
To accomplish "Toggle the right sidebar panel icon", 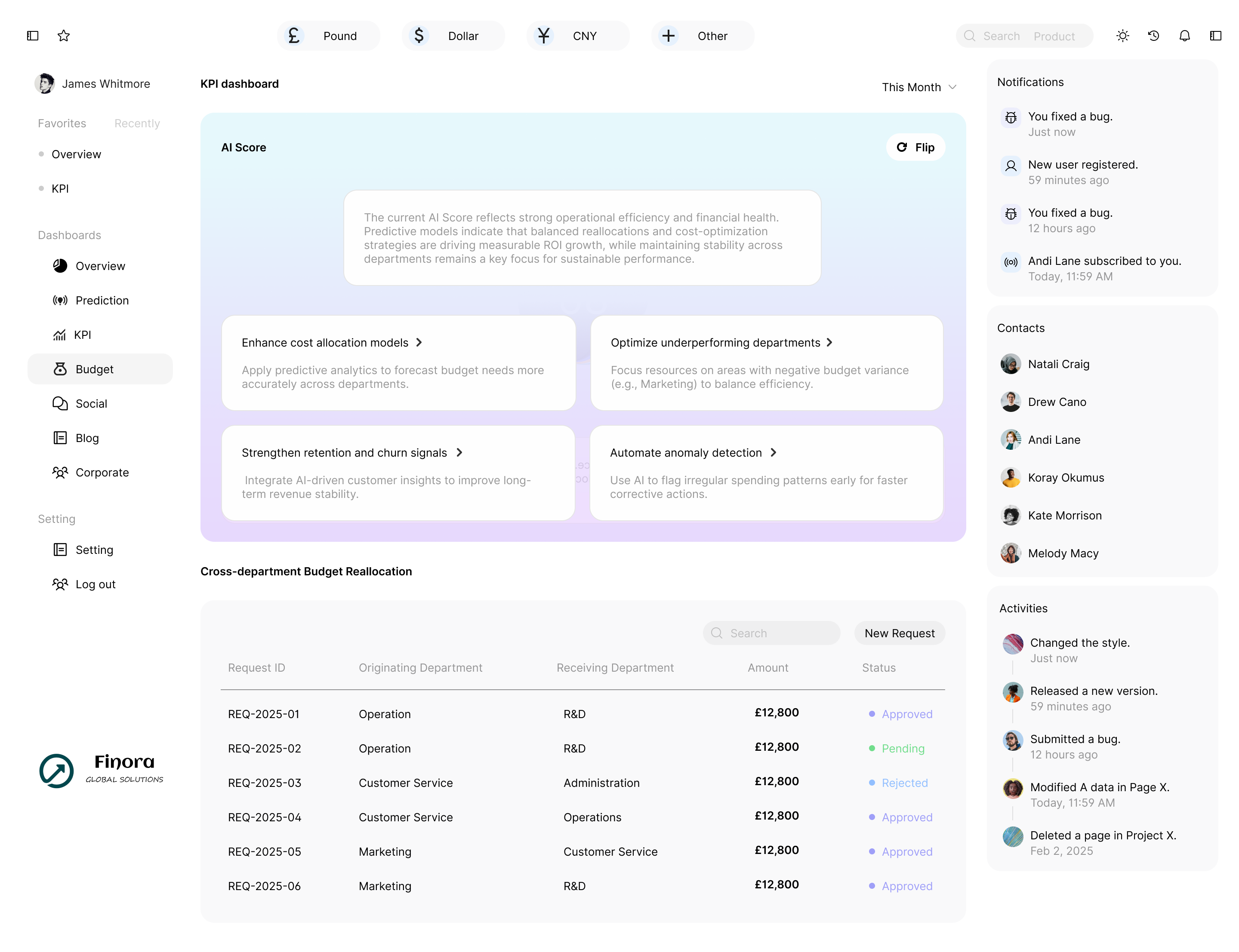I will (1215, 36).
